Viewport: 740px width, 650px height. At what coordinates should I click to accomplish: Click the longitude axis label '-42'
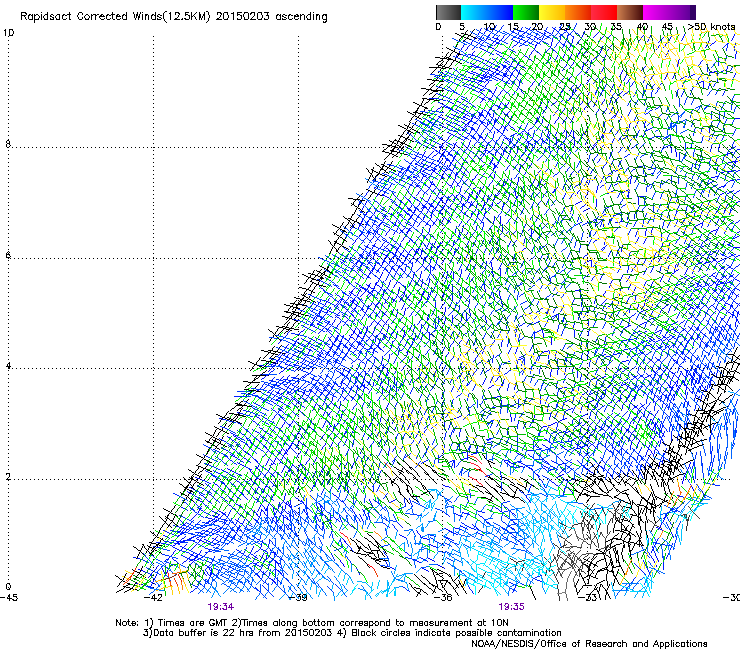153,598
